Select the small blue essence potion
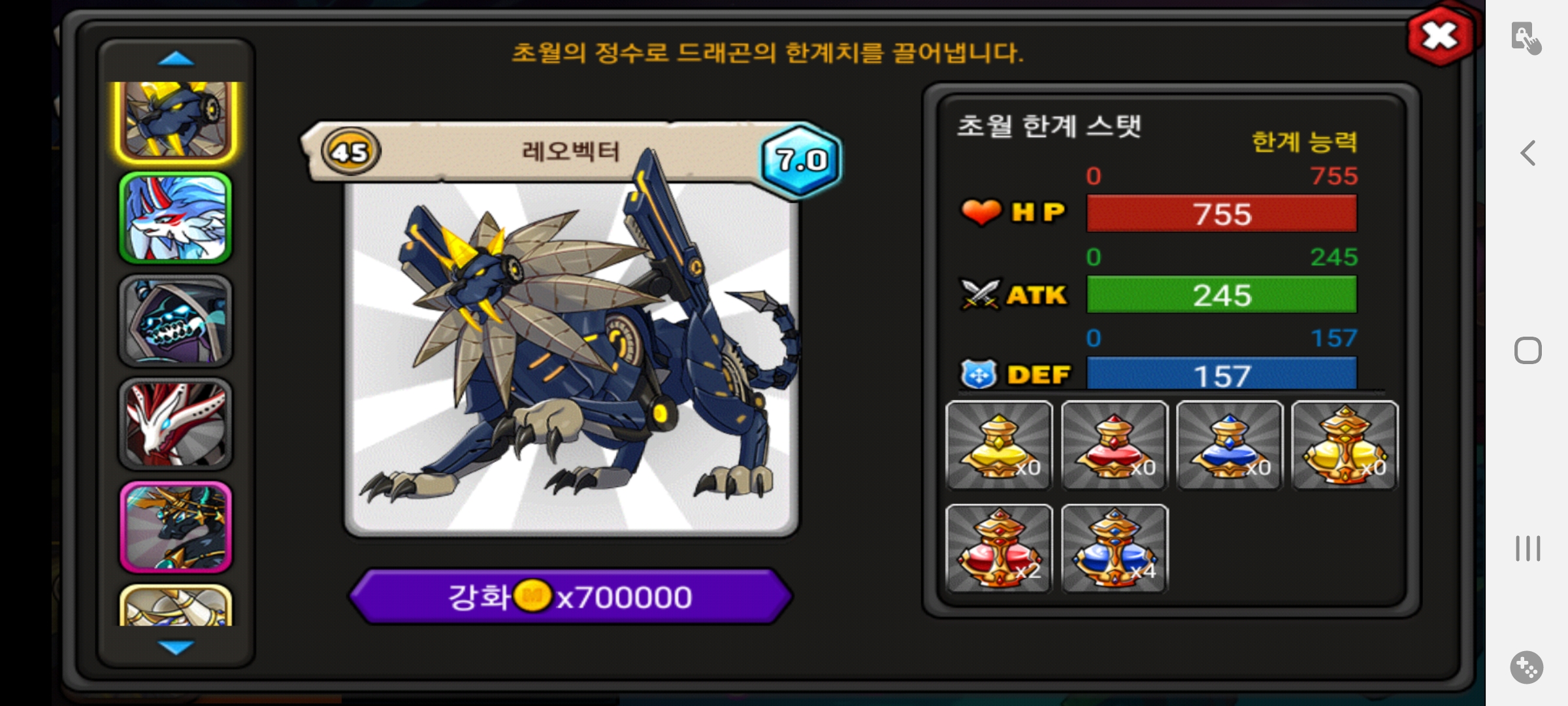The width and height of the screenshot is (1568, 706). pyautogui.click(x=1230, y=445)
